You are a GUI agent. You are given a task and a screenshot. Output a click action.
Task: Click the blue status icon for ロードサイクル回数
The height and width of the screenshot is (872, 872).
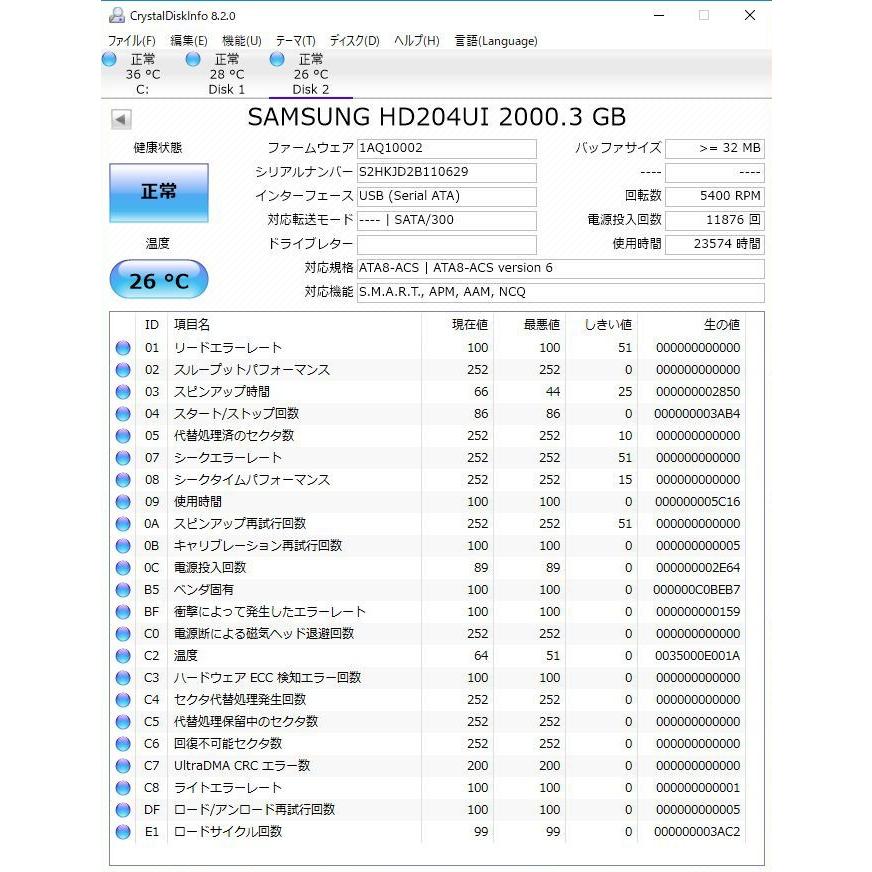[x=123, y=832]
